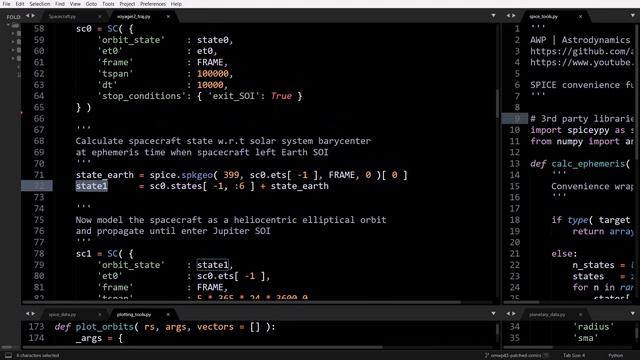Click calc_ephemeris function name in right pane
The width and height of the screenshot is (640, 360).
(x=588, y=164)
